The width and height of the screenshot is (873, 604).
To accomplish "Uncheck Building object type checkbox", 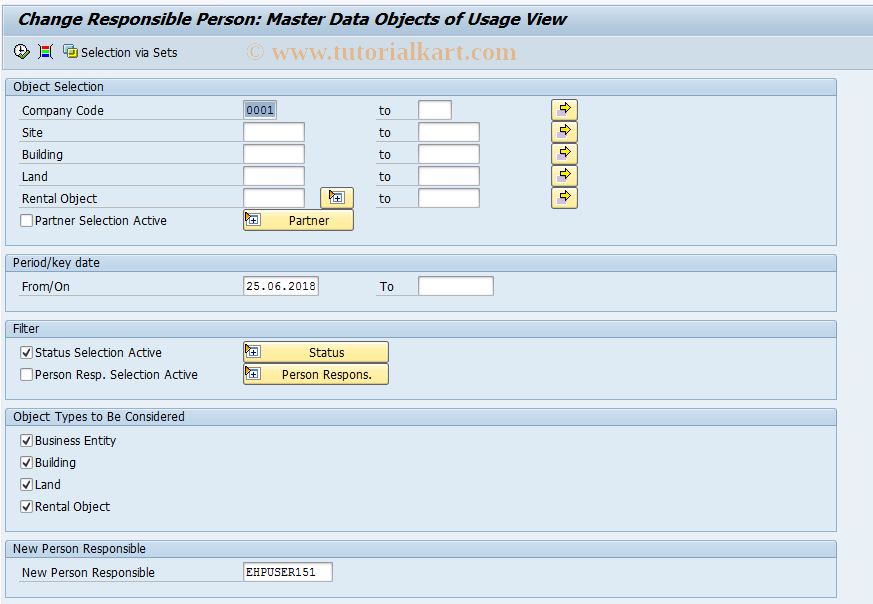I will click(26, 463).
